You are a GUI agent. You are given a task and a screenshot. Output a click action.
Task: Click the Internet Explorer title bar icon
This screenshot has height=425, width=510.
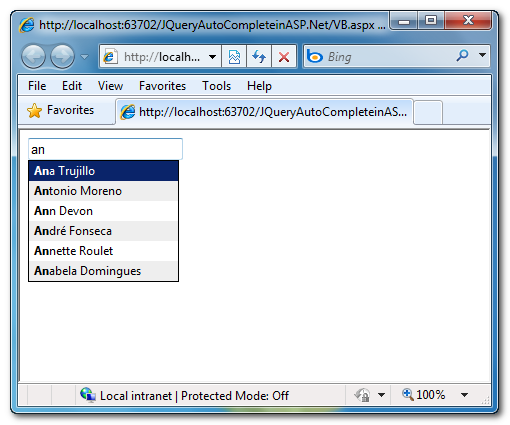(x=27, y=25)
